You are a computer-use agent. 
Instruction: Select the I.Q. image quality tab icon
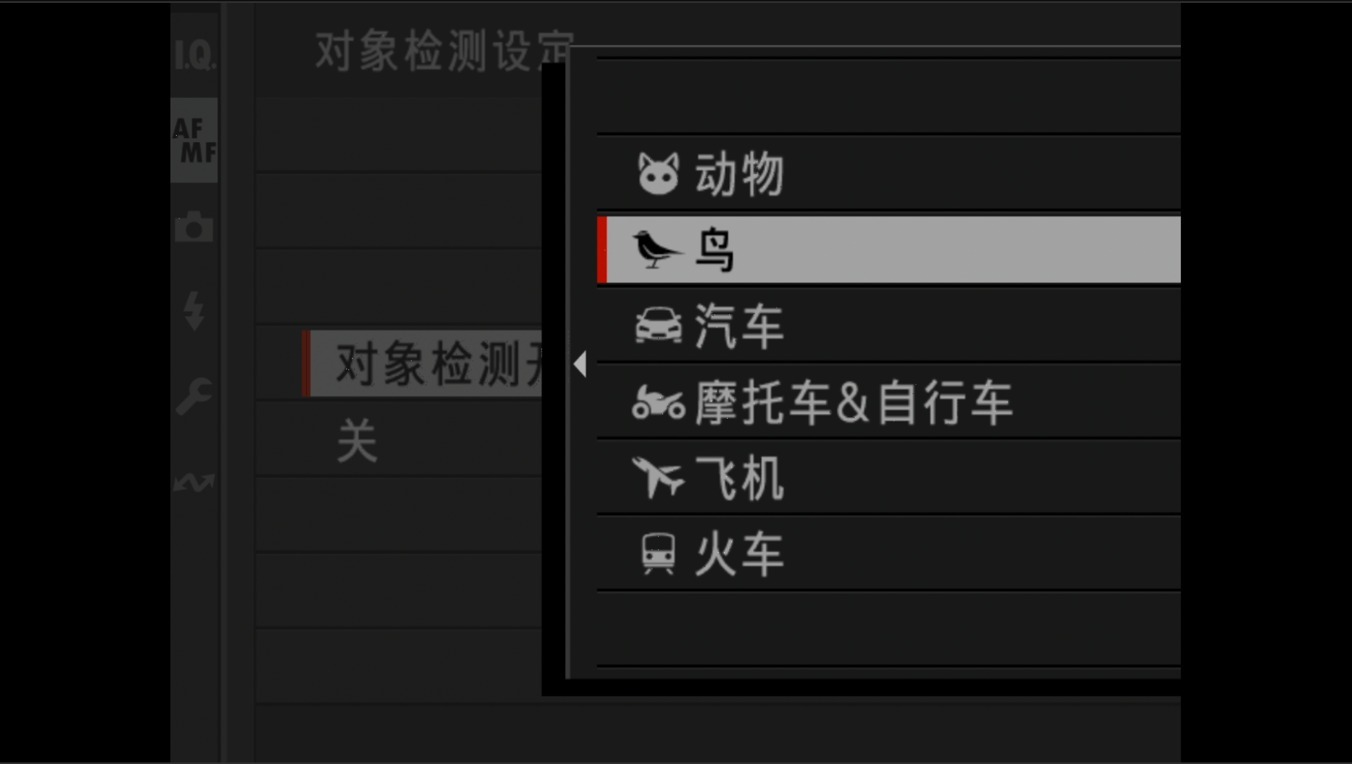194,56
